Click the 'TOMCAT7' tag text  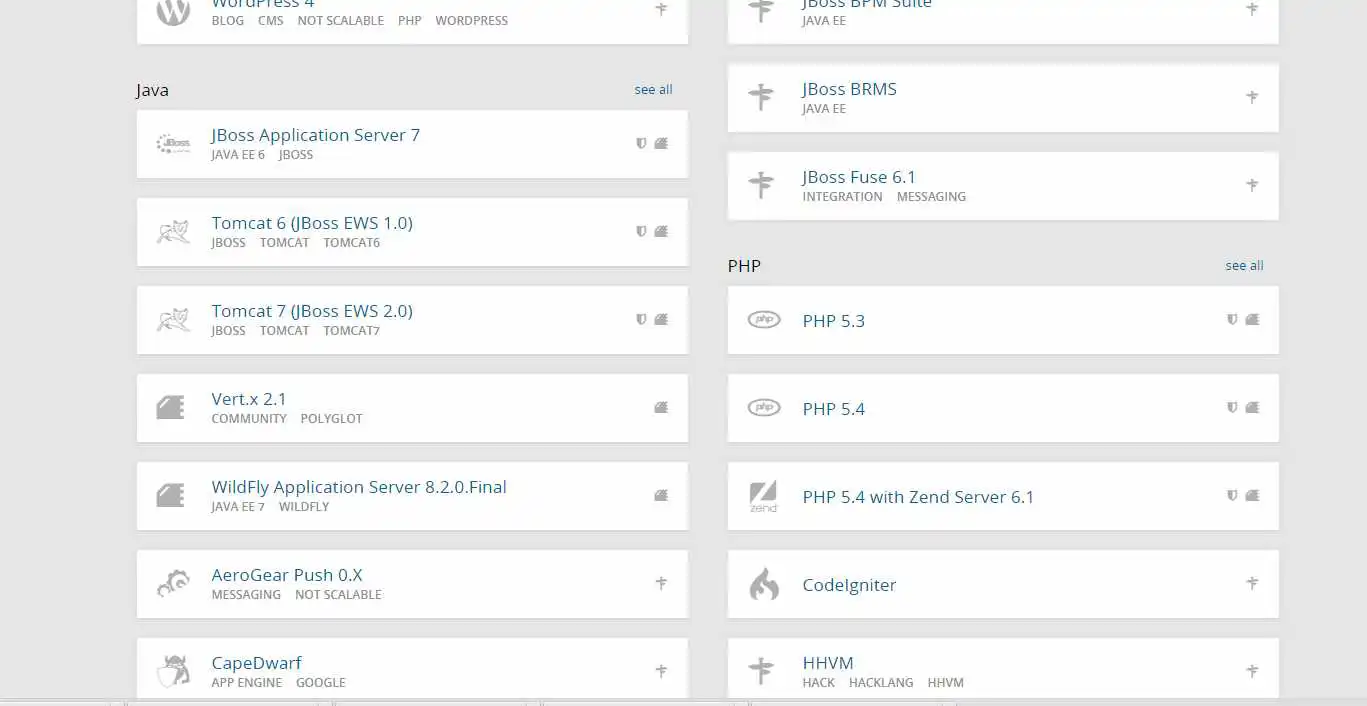click(352, 331)
